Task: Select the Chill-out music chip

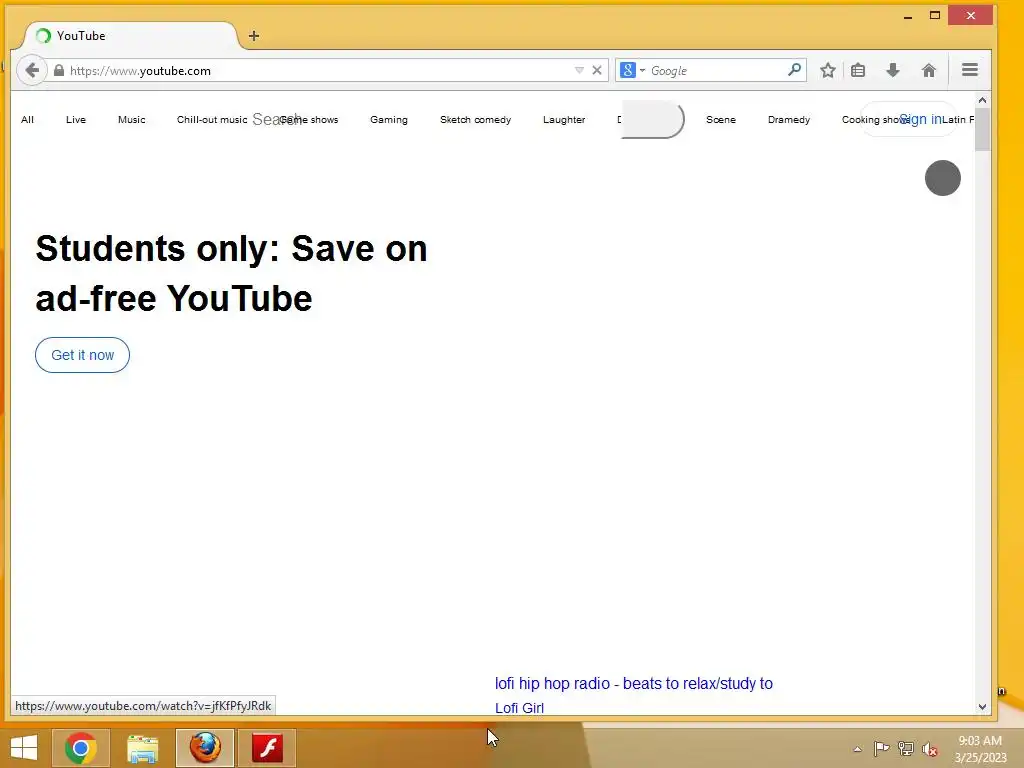Action: point(212,120)
